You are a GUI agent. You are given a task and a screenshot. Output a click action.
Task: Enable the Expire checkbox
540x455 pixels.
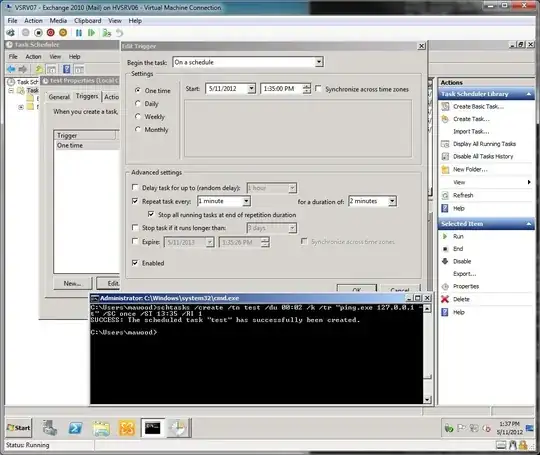pos(135,241)
